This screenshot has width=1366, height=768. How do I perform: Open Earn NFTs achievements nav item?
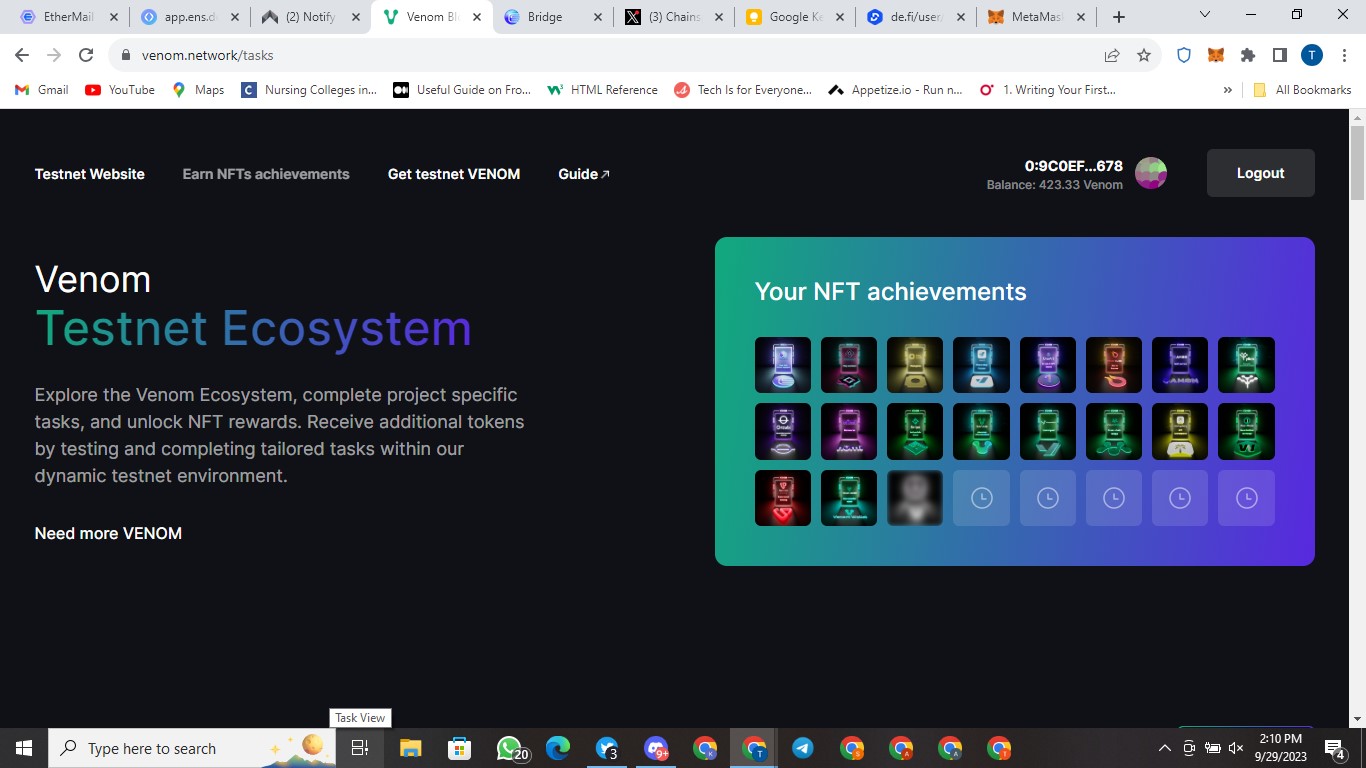266,174
